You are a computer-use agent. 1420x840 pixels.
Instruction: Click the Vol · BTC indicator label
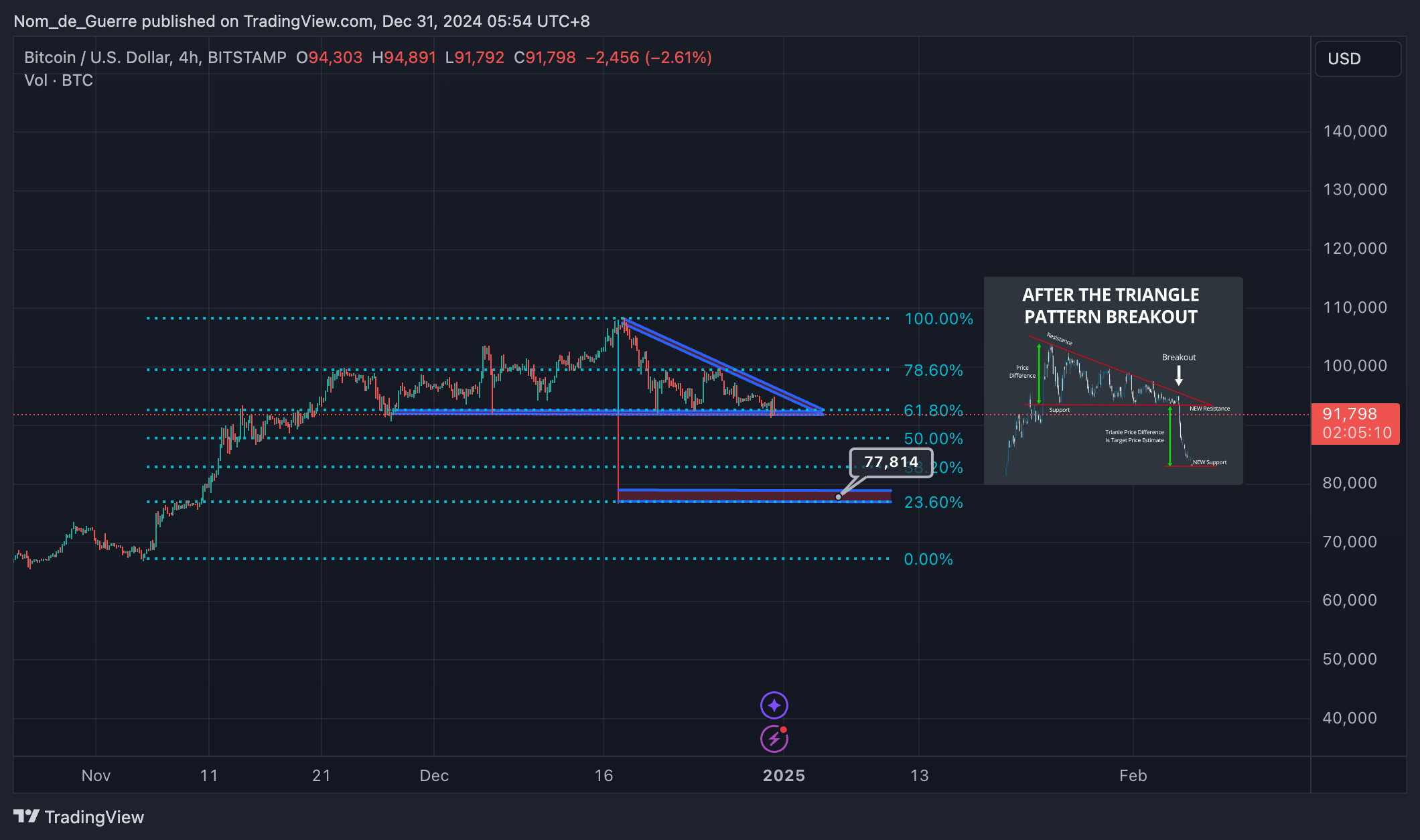(58, 80)
